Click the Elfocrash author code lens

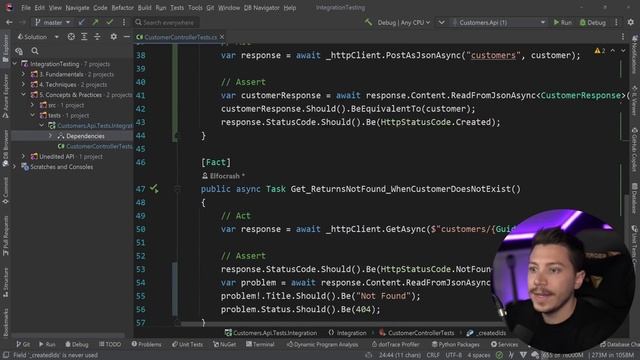pyautogui.click(x=223, y=176)
